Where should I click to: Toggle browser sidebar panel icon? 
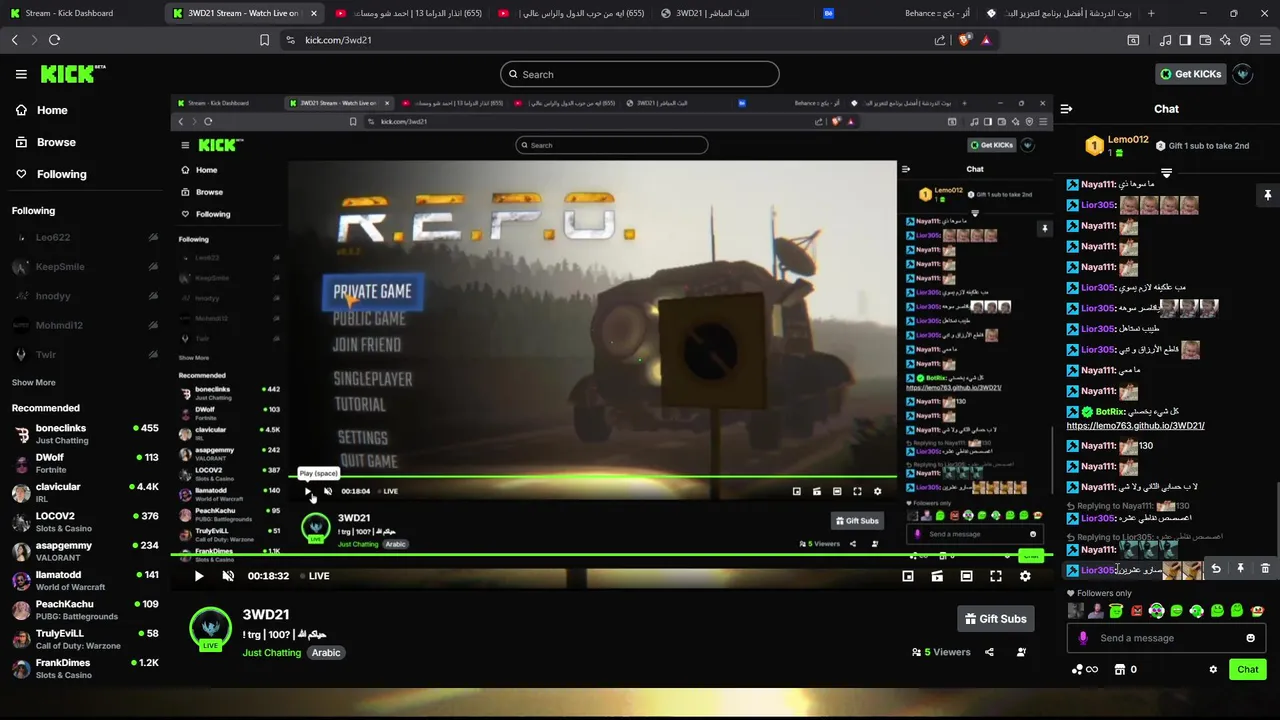[1185, 40]
